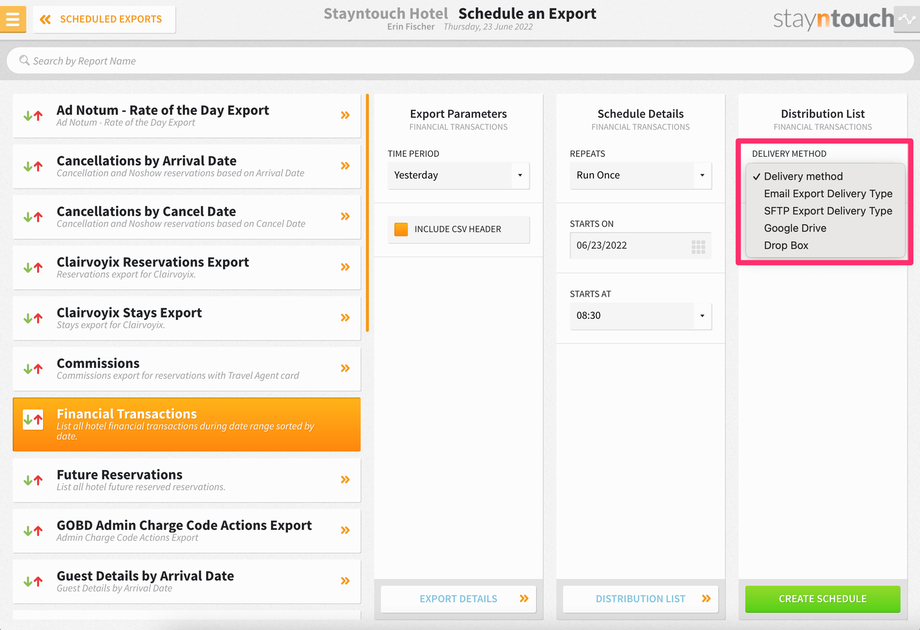Click export icon for Commissions

(x=33, y=368)
